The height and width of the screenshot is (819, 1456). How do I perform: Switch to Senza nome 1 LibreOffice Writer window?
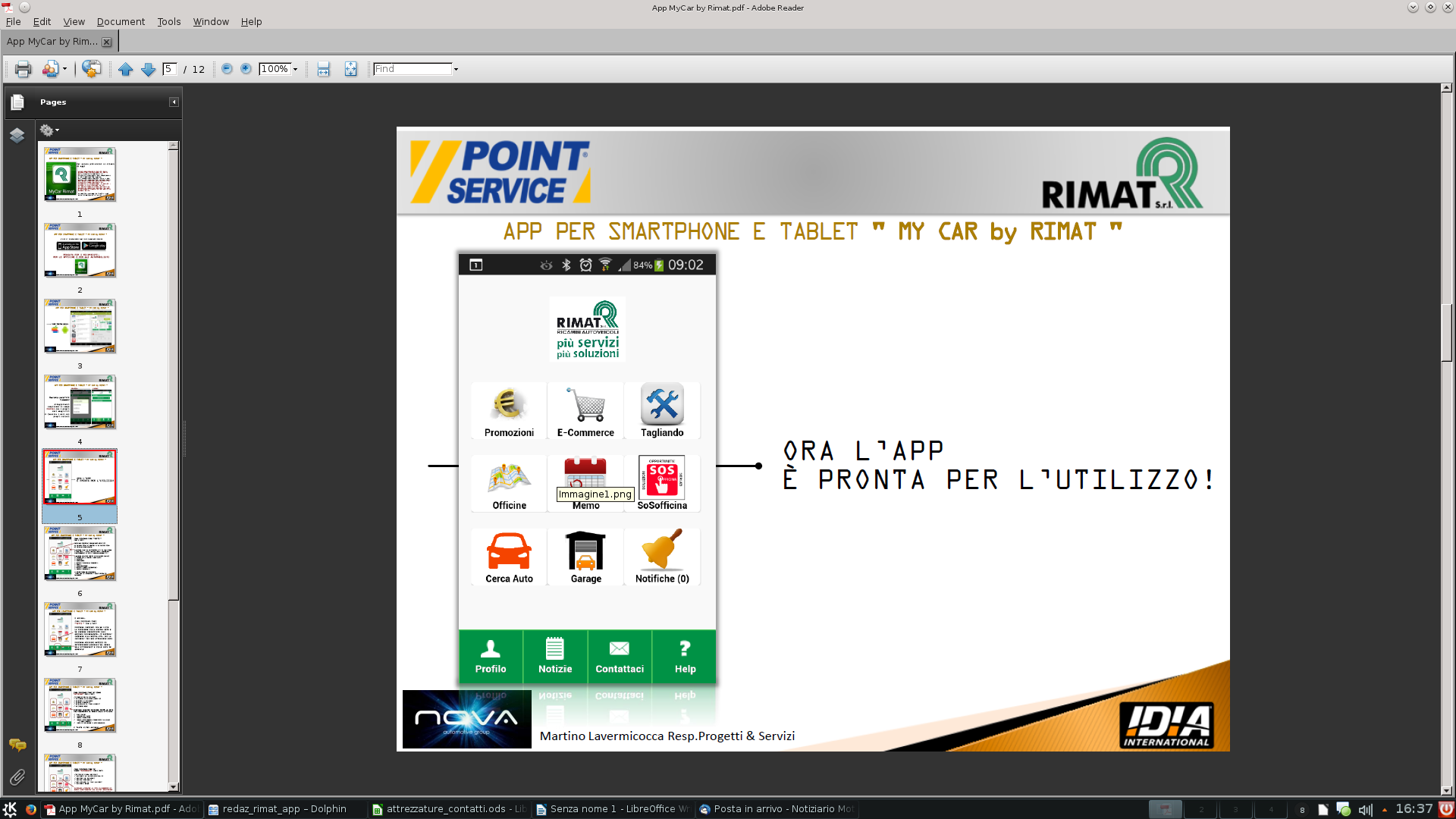tap(613, 809)
